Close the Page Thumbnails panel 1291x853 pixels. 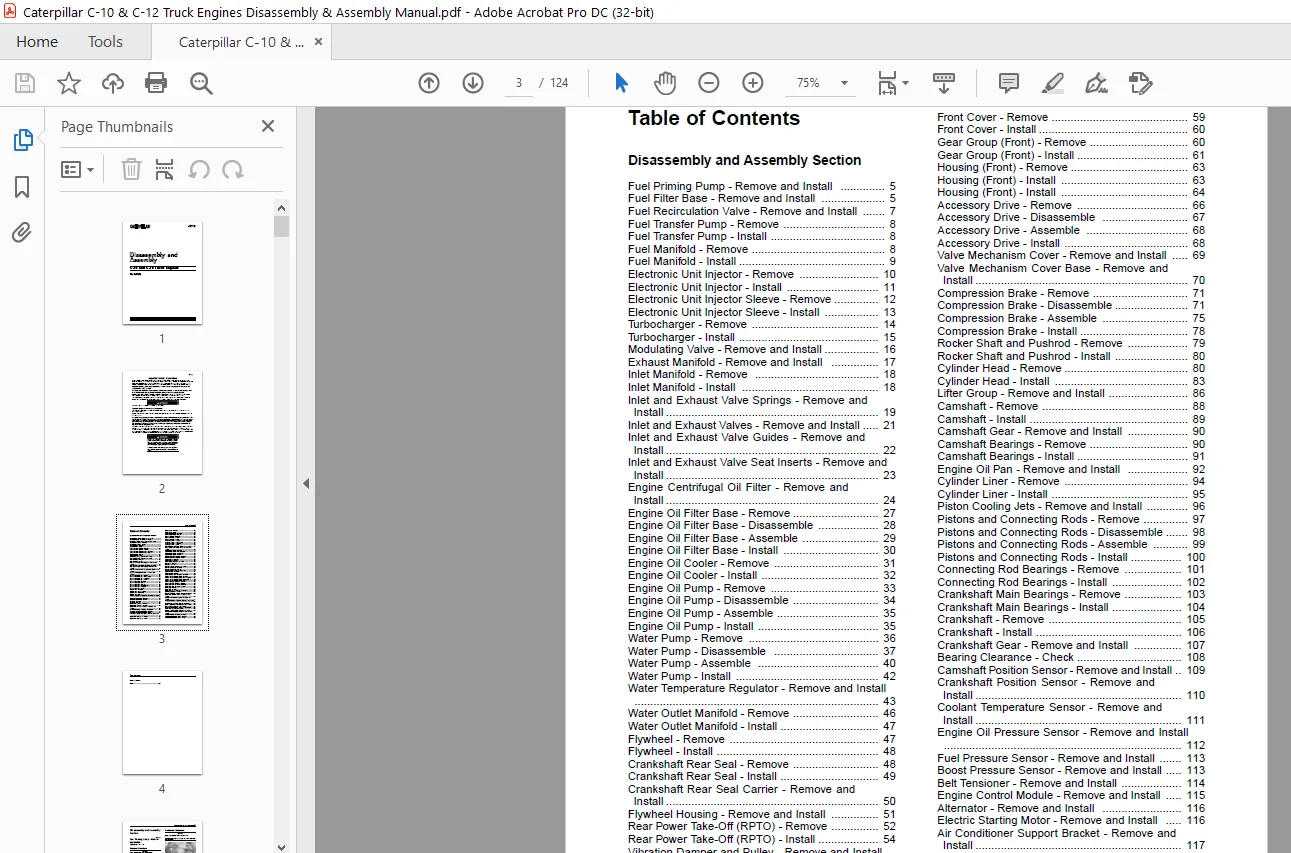268,126
